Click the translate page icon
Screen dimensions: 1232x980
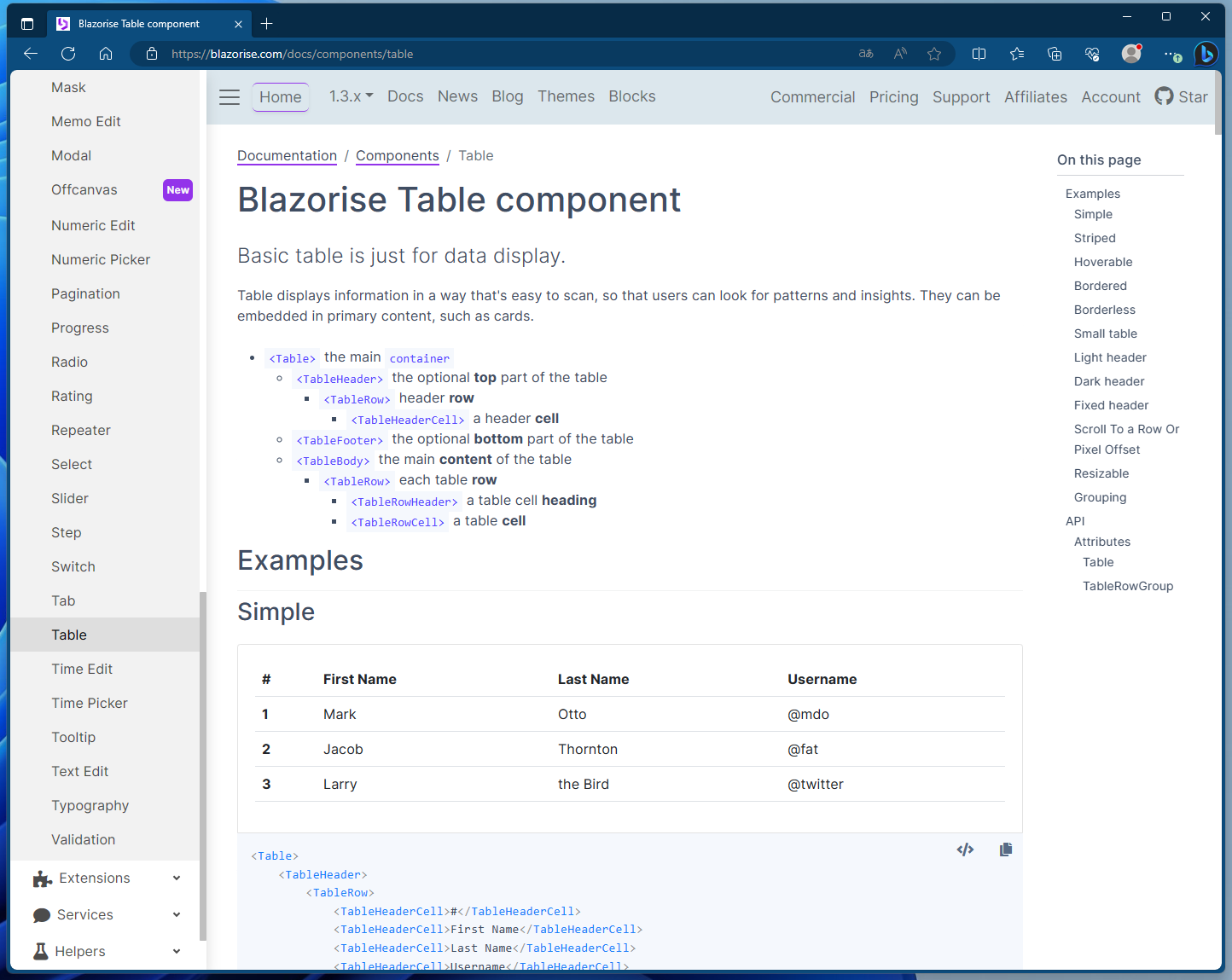click(865, 53)
